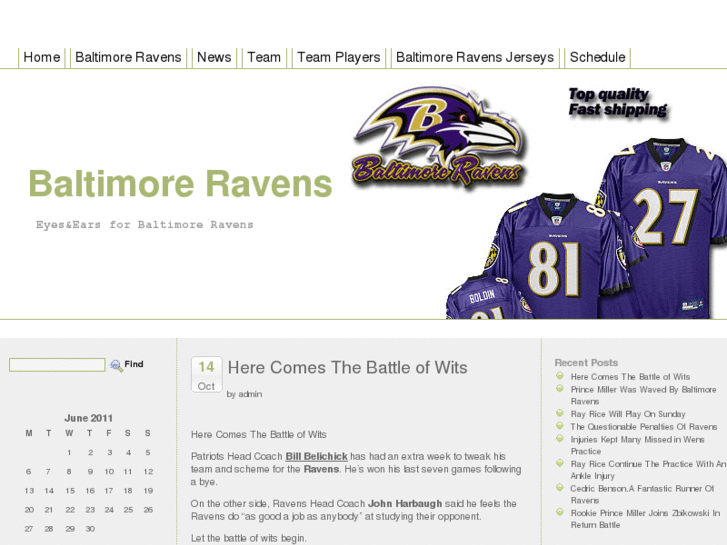Click bullet icon beside Here Comes The Battle

pyautogui.click(x=560, y=376)
